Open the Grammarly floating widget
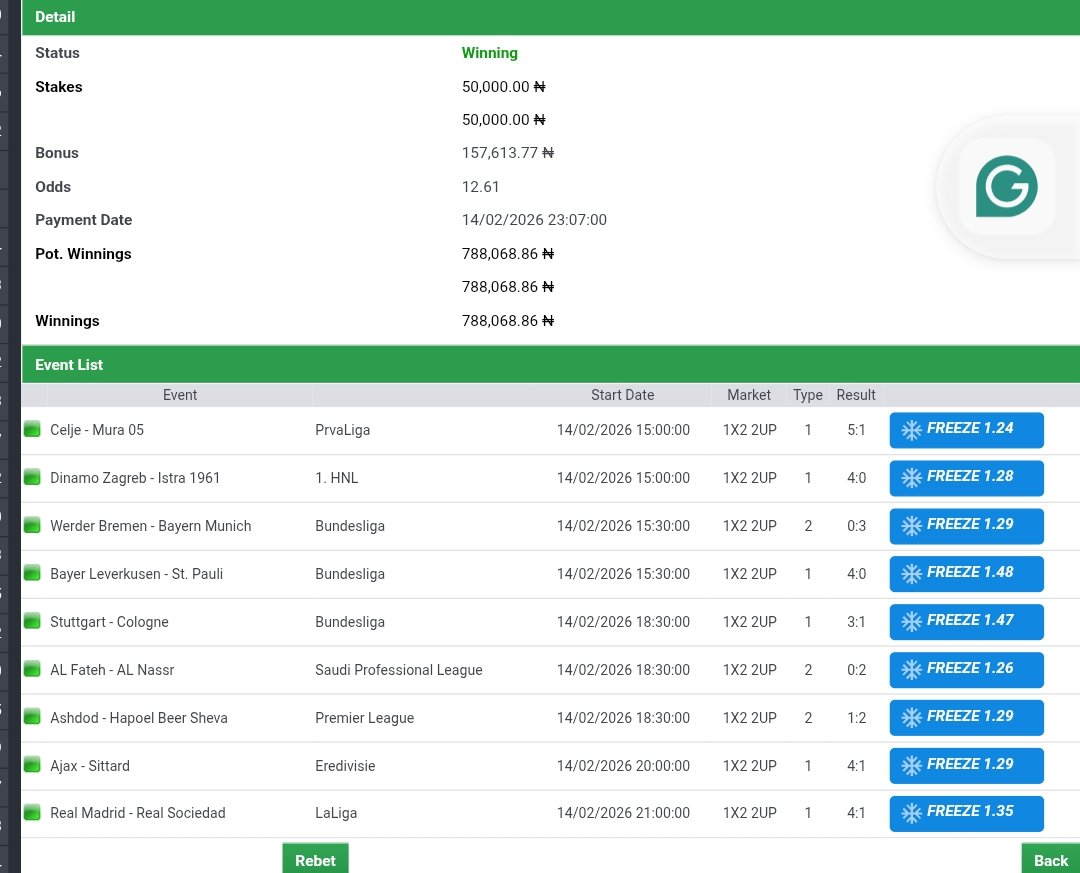1080x873 pixels. (x=1007, y=186)
